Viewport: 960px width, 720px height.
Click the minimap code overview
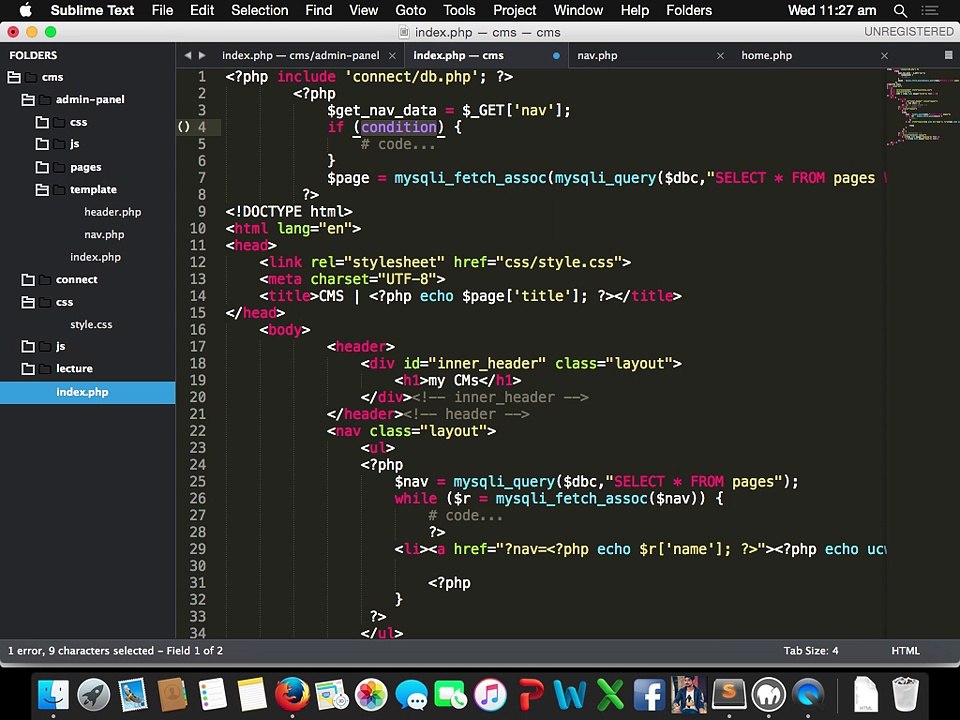tap(923, 107)
